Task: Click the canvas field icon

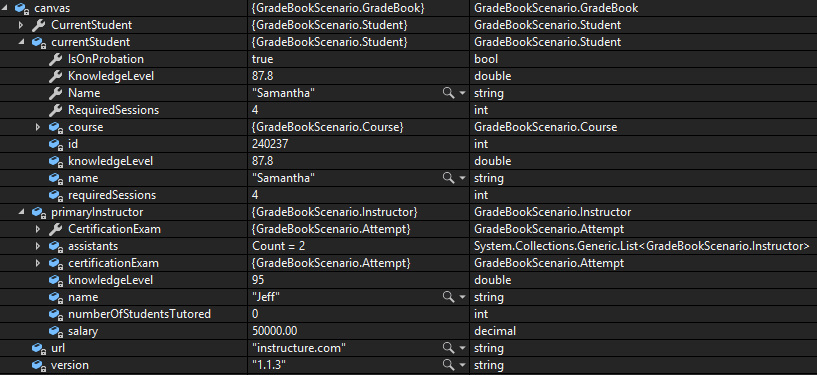Action: click(x=21, y=8)
